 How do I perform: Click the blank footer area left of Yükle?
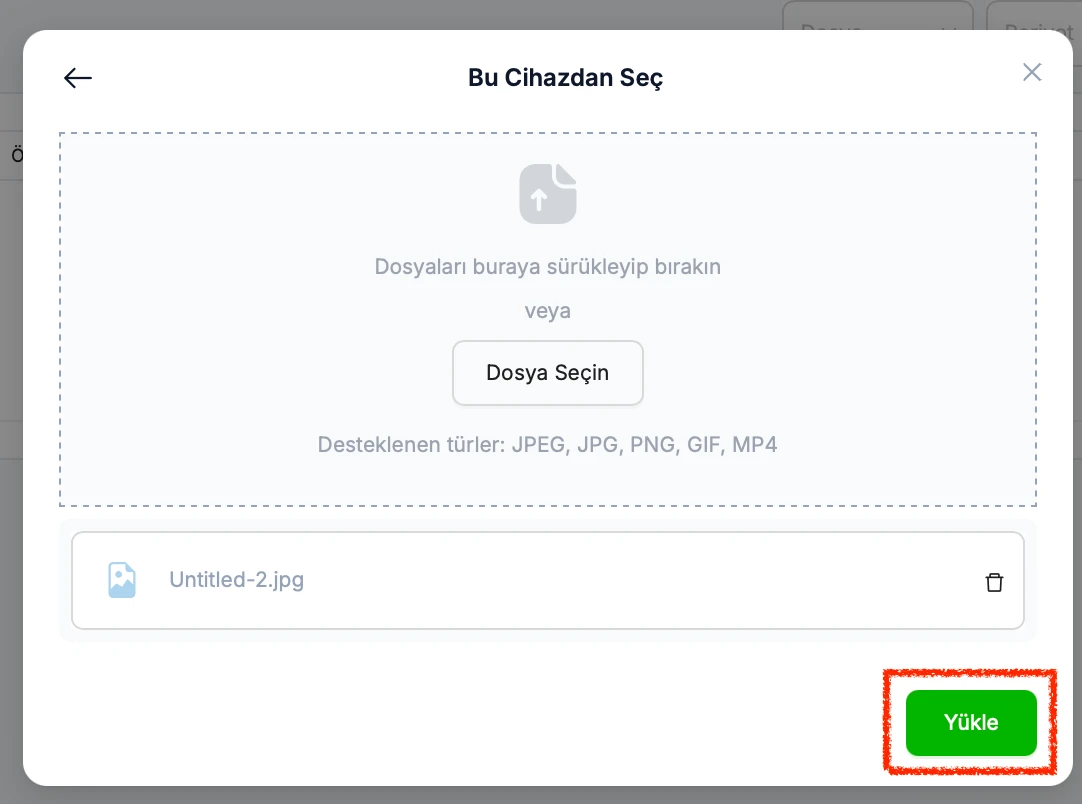click(455, 721)
